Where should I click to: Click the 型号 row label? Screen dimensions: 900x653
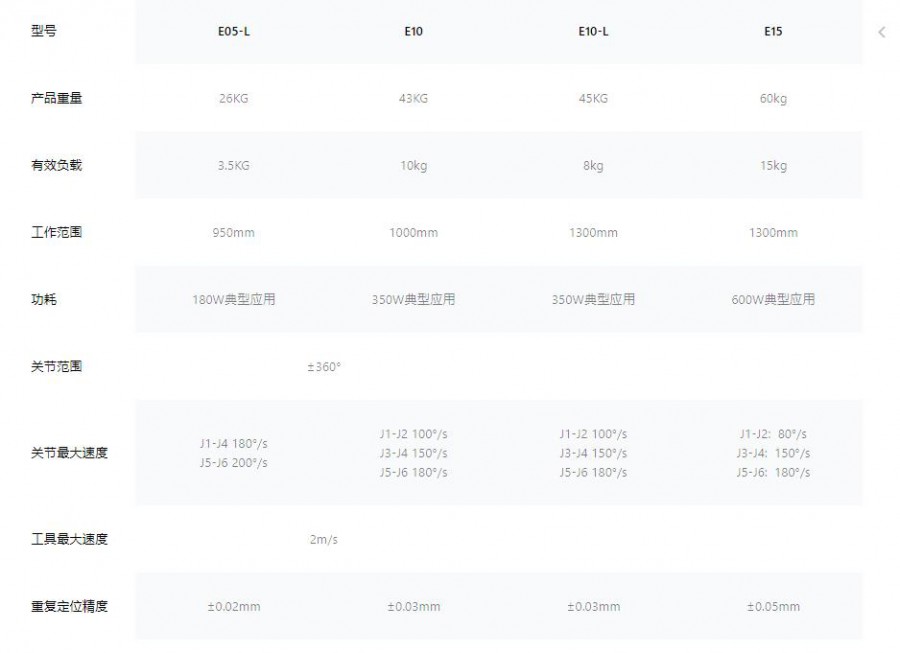[44, 32]
